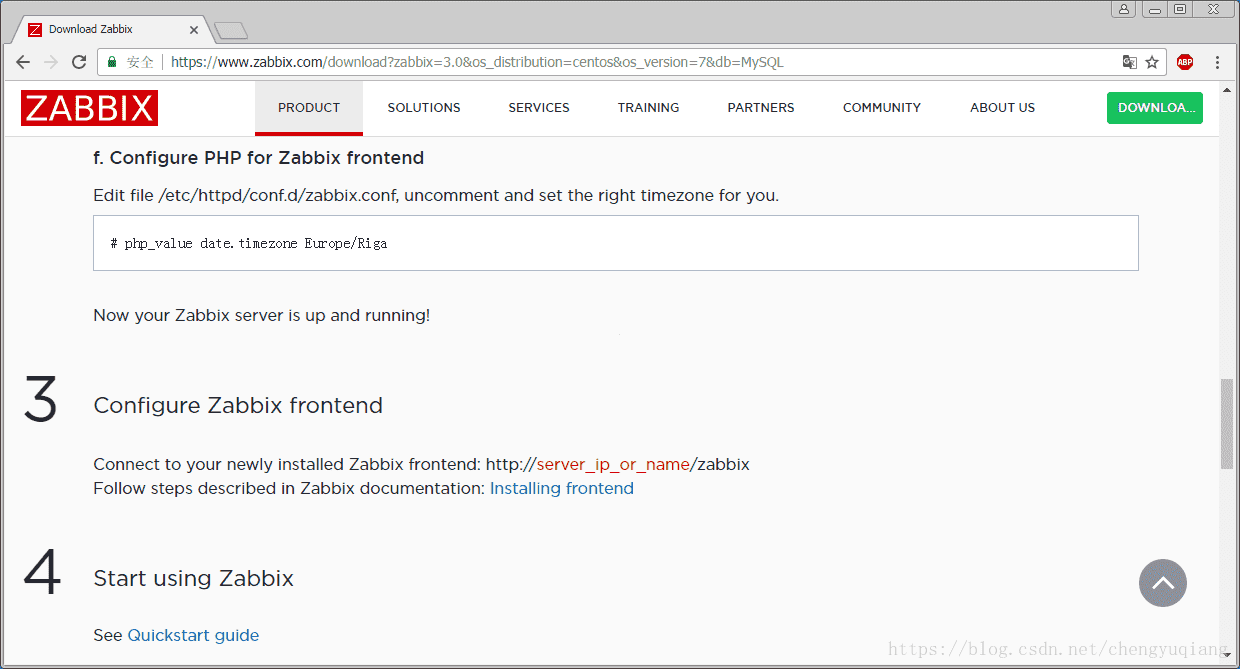Viewport: 1240px width, 669px height.
Task: Open the translate page icon
Action: tap(1129, 62)
